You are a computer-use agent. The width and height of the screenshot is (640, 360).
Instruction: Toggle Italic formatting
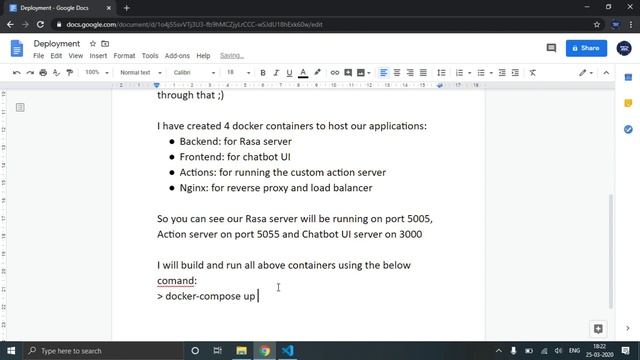[276, 73]
